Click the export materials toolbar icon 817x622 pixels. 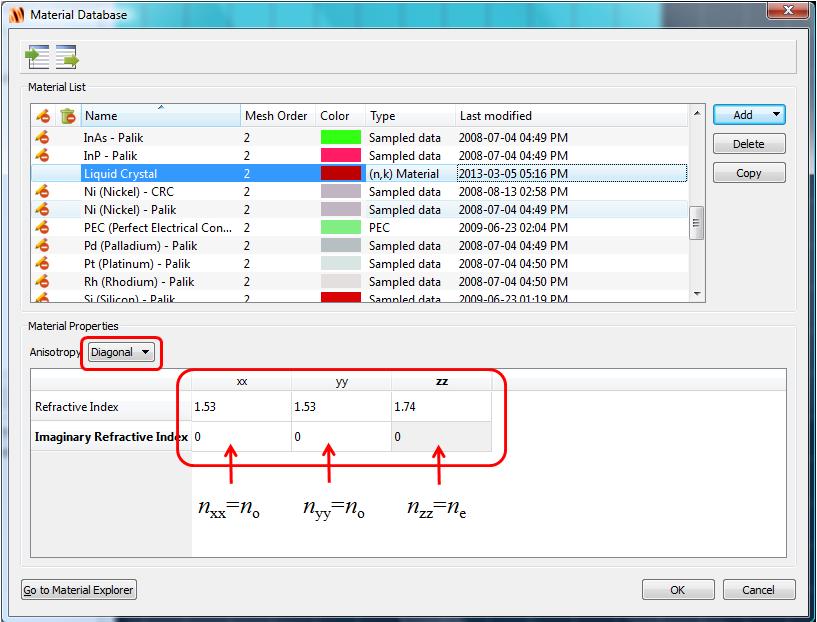(x=67, y=57)
